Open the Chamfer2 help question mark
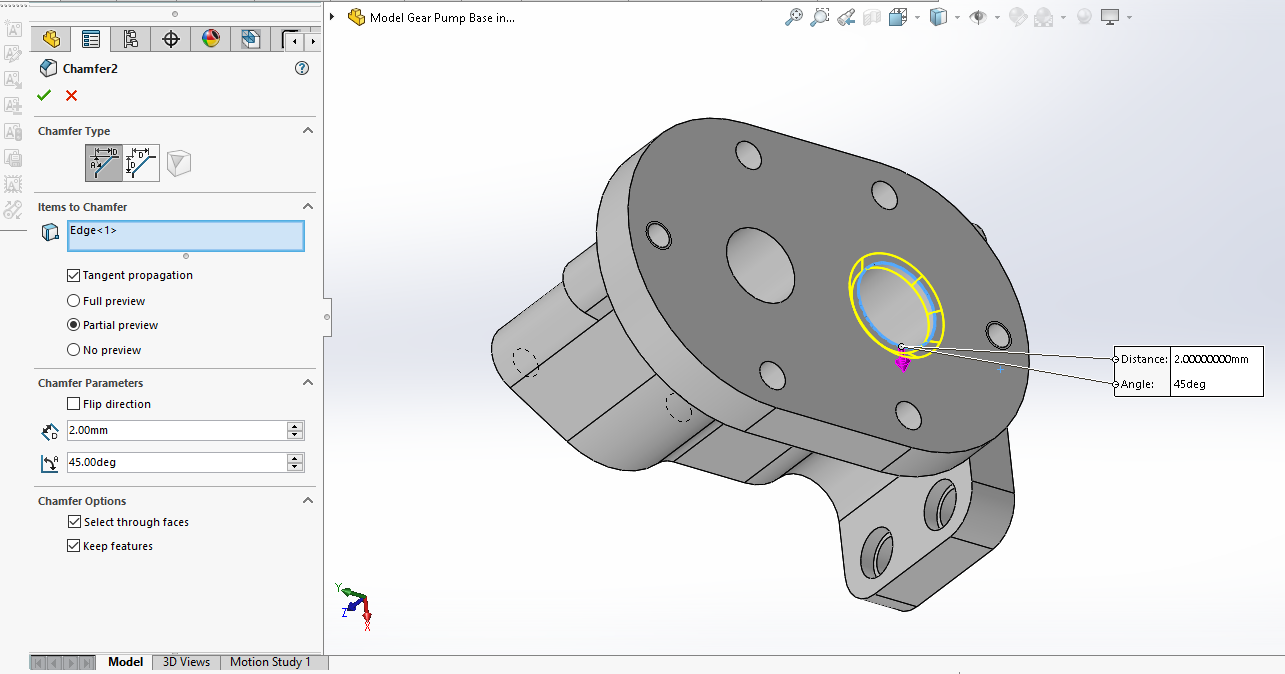The image size is (1285, 674). coord(302,68)
